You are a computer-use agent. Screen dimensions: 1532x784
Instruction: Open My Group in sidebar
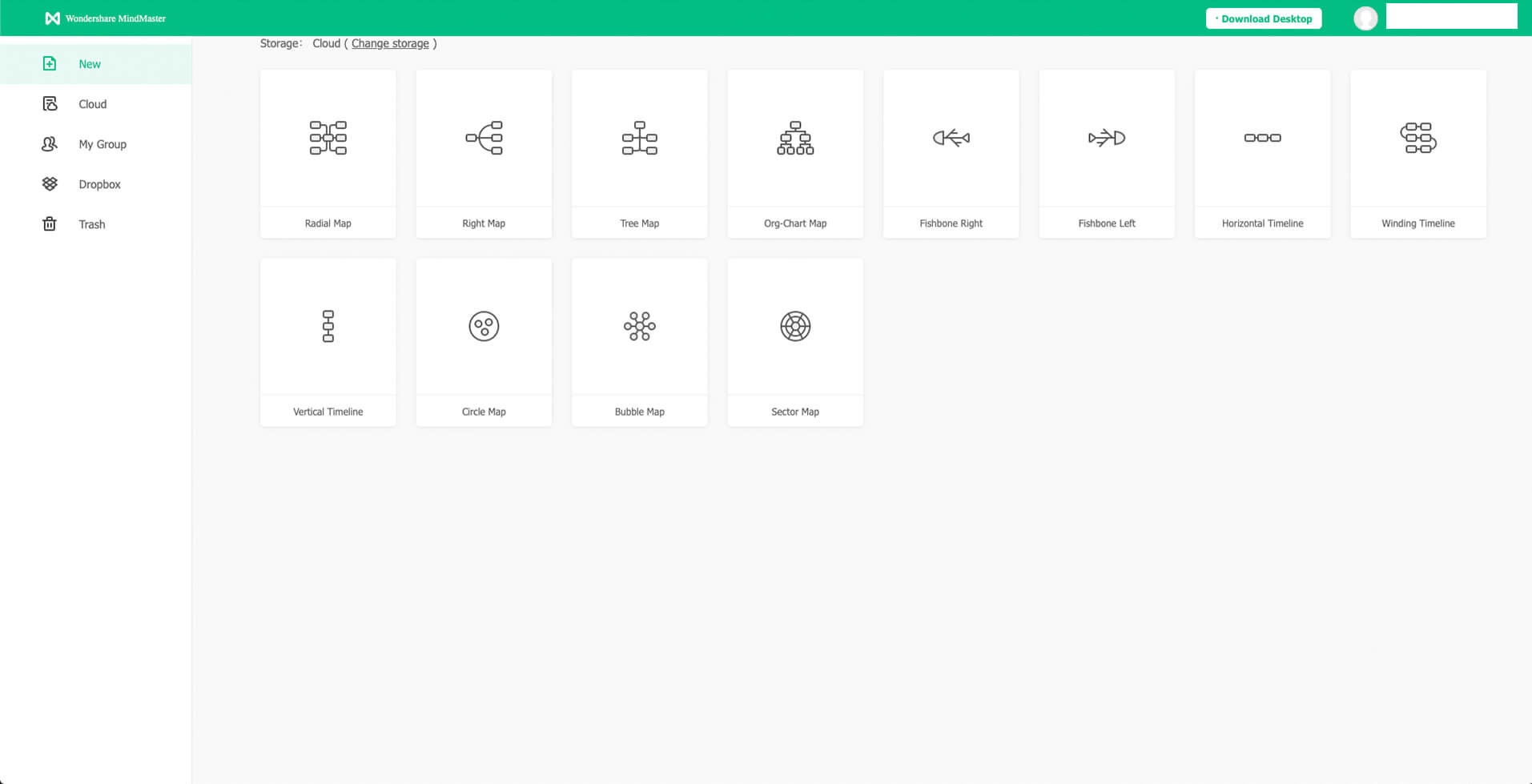102,144
